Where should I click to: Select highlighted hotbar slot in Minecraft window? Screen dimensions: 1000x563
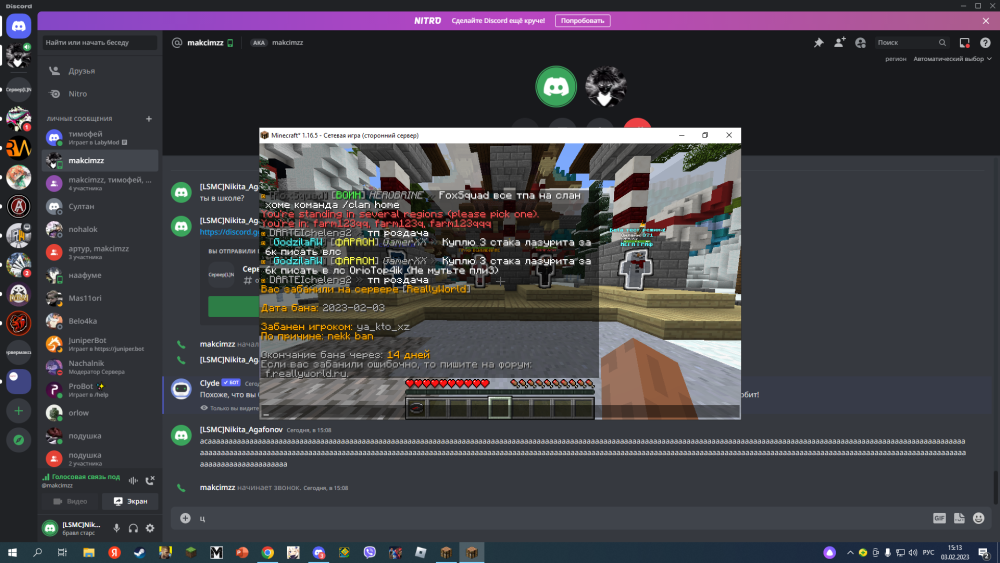(x=499, y=408)
